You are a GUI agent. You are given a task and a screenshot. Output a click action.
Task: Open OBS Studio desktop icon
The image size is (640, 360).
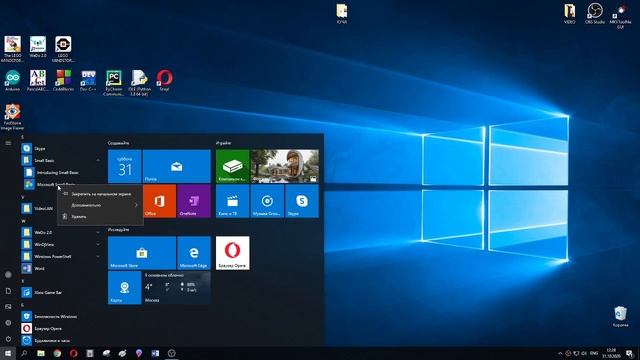pos(595,13)
